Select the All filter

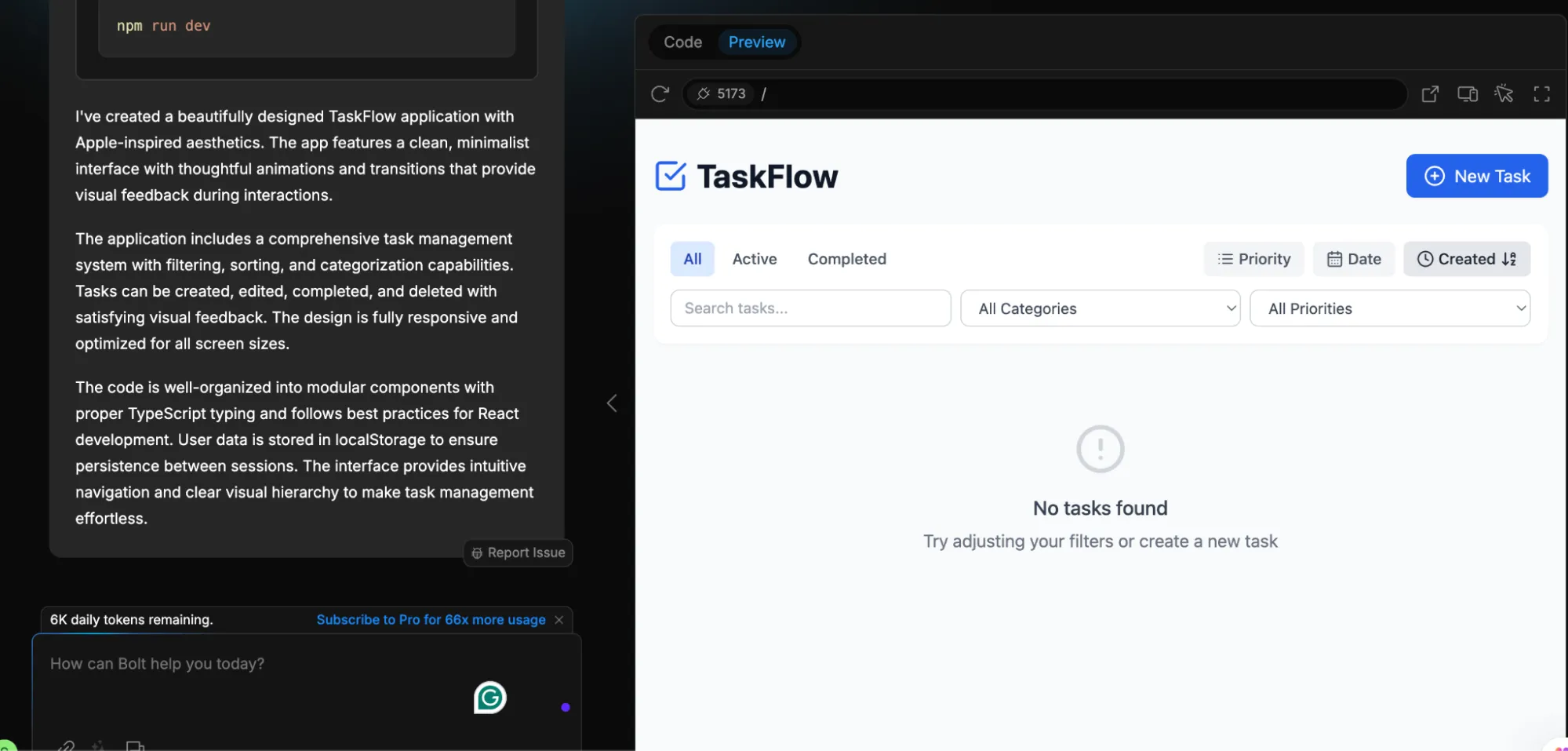(x=692, y=259)
